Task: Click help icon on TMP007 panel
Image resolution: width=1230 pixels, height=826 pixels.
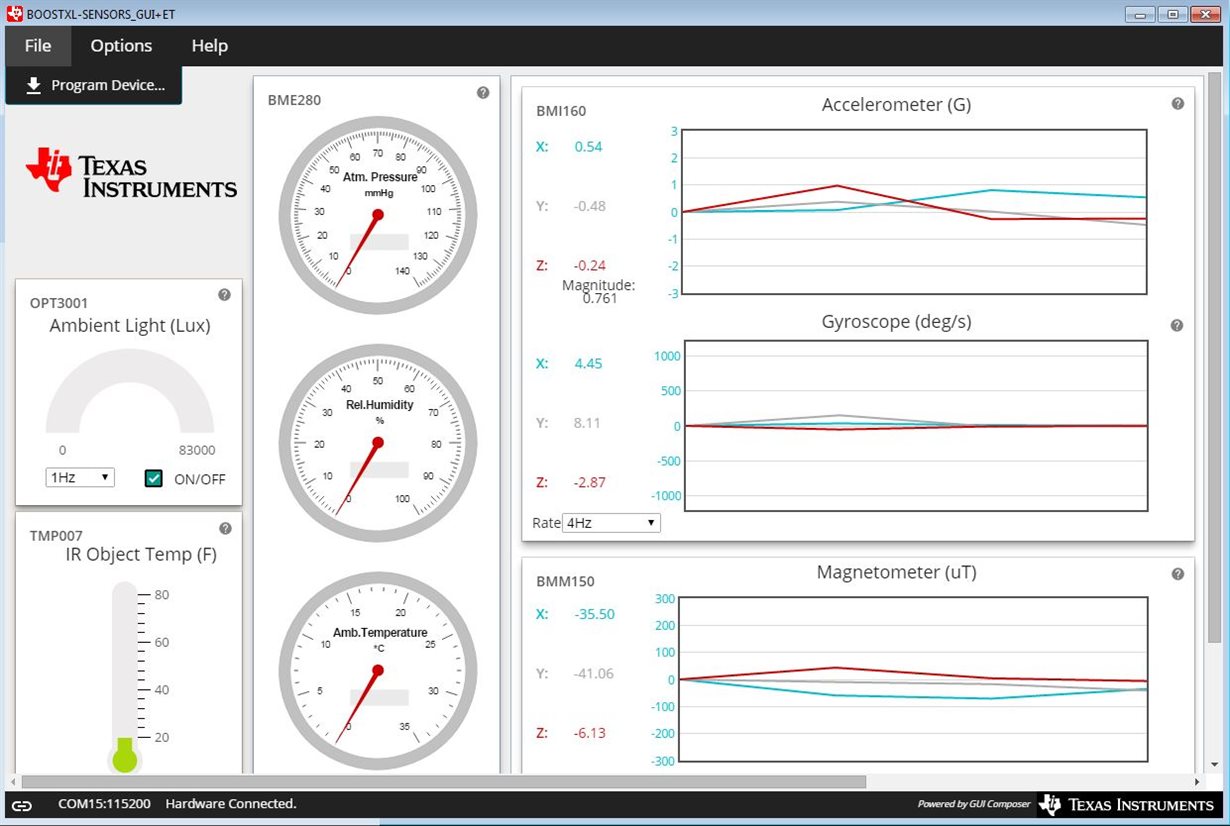Action: [x=225, y=528]
